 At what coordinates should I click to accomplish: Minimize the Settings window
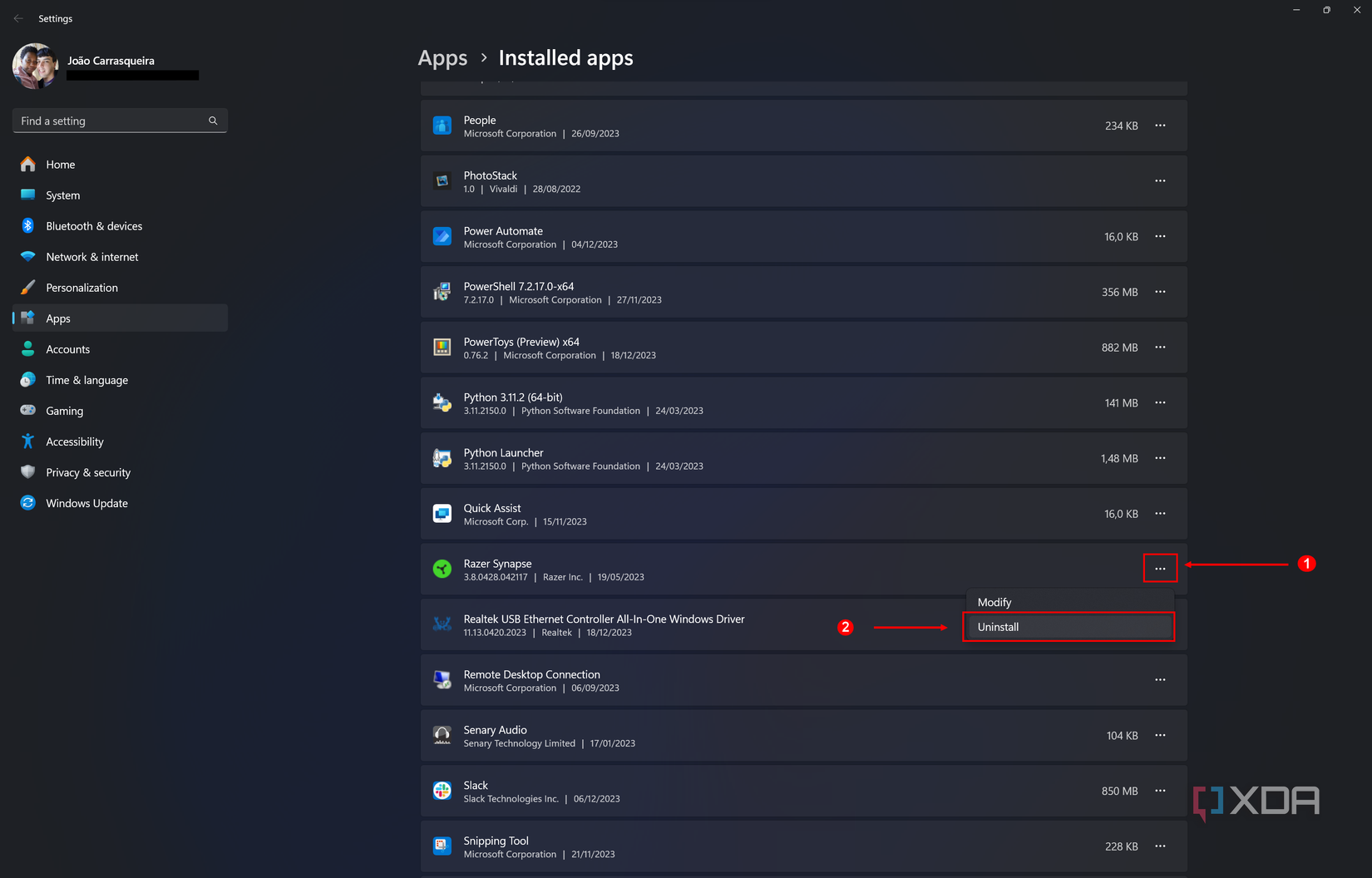pos(1296,10)
